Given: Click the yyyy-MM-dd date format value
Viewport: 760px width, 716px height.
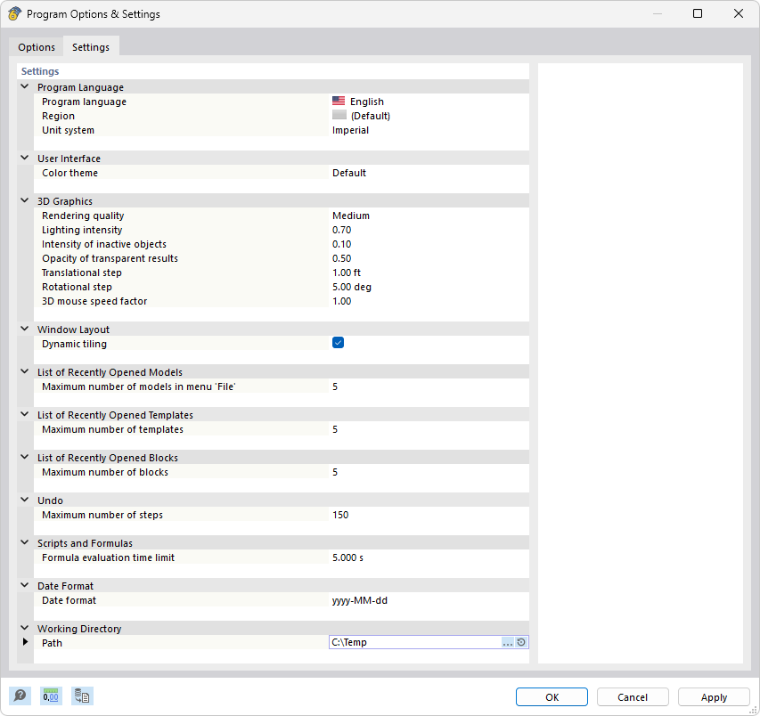Looking at the screenshot, I should pyautogui.click(x=360, y=600).
